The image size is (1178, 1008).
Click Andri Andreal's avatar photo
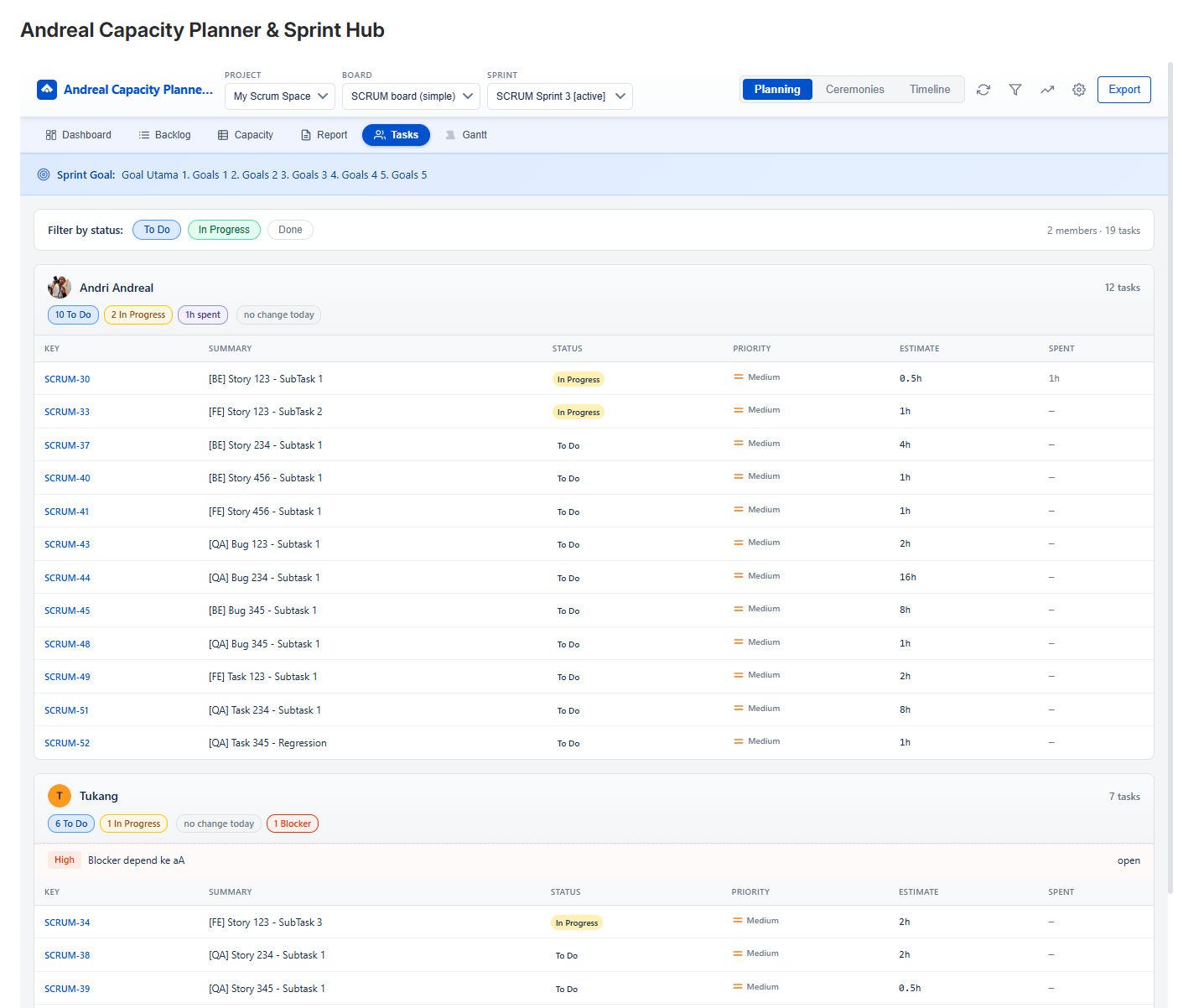59,287
